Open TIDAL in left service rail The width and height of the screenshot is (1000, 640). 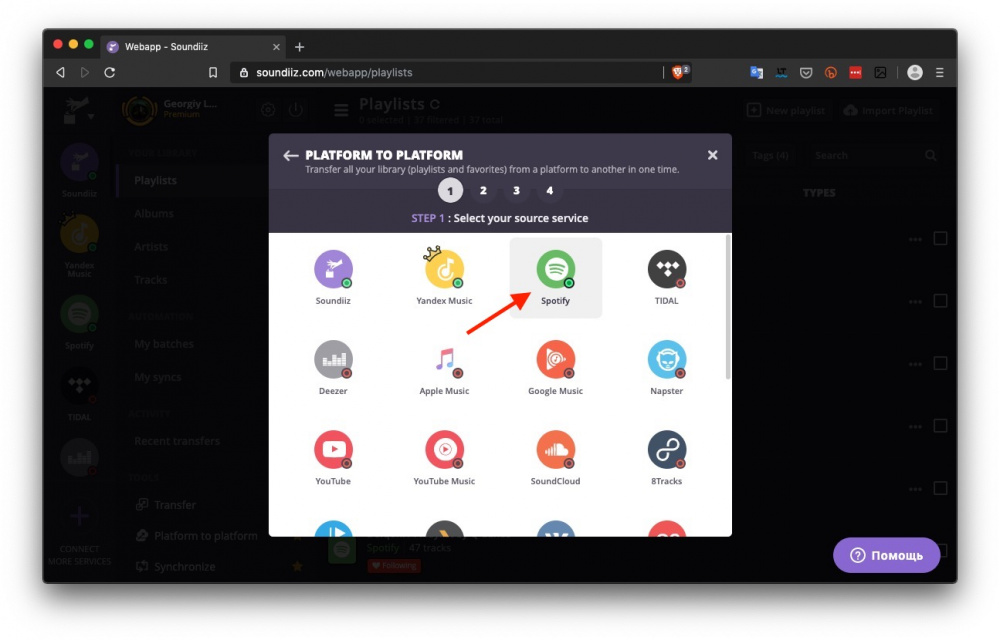pos(79,394)
